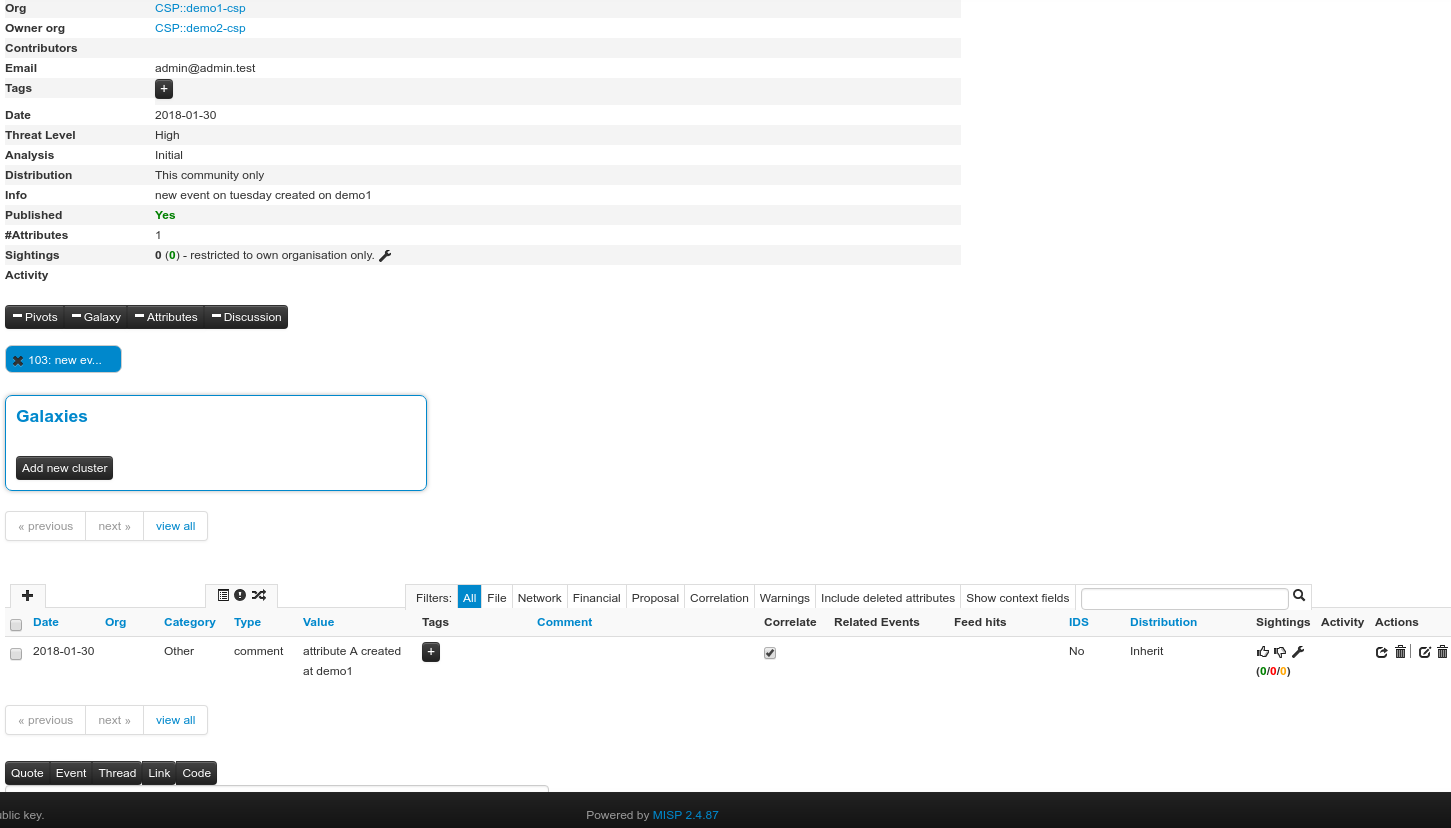Image resolution: width=1451 pixels, height=828 pixels.
Task: Open advanced sightings wrench in attribute row
Action: tap(1298, 652)
